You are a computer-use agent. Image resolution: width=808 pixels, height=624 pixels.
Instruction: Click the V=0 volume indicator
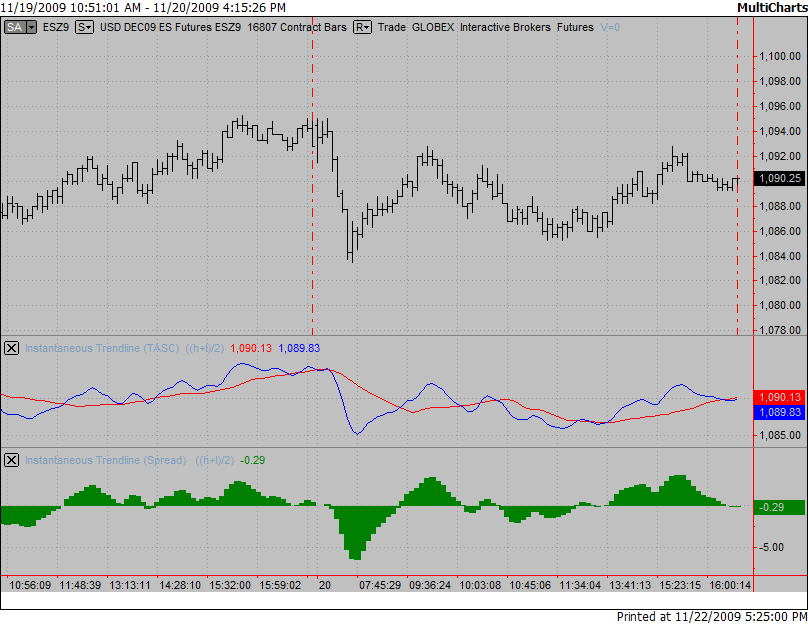pos(610,27)
